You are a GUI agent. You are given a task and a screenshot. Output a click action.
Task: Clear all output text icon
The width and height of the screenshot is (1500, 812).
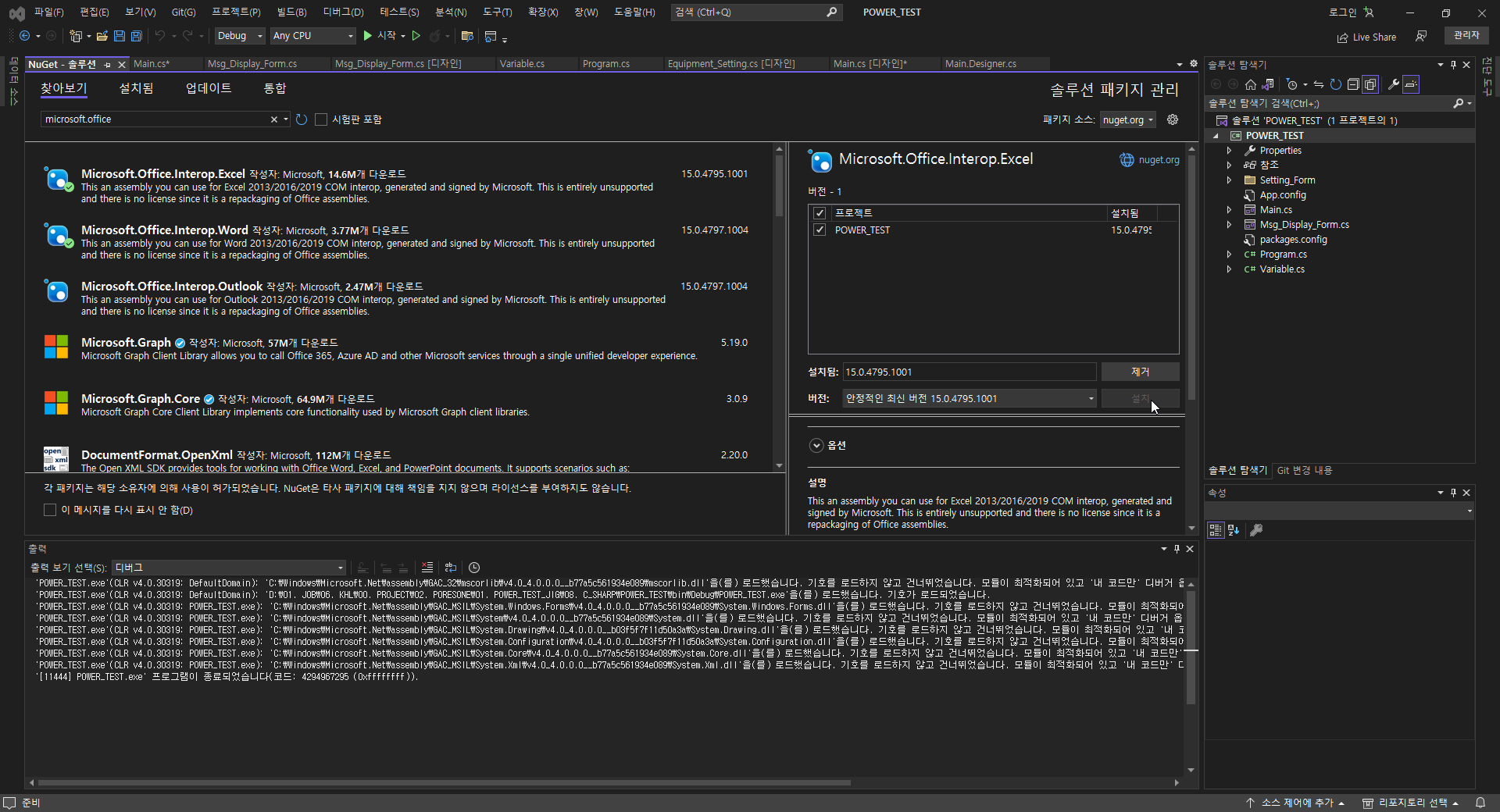click(x=427, y=568)
